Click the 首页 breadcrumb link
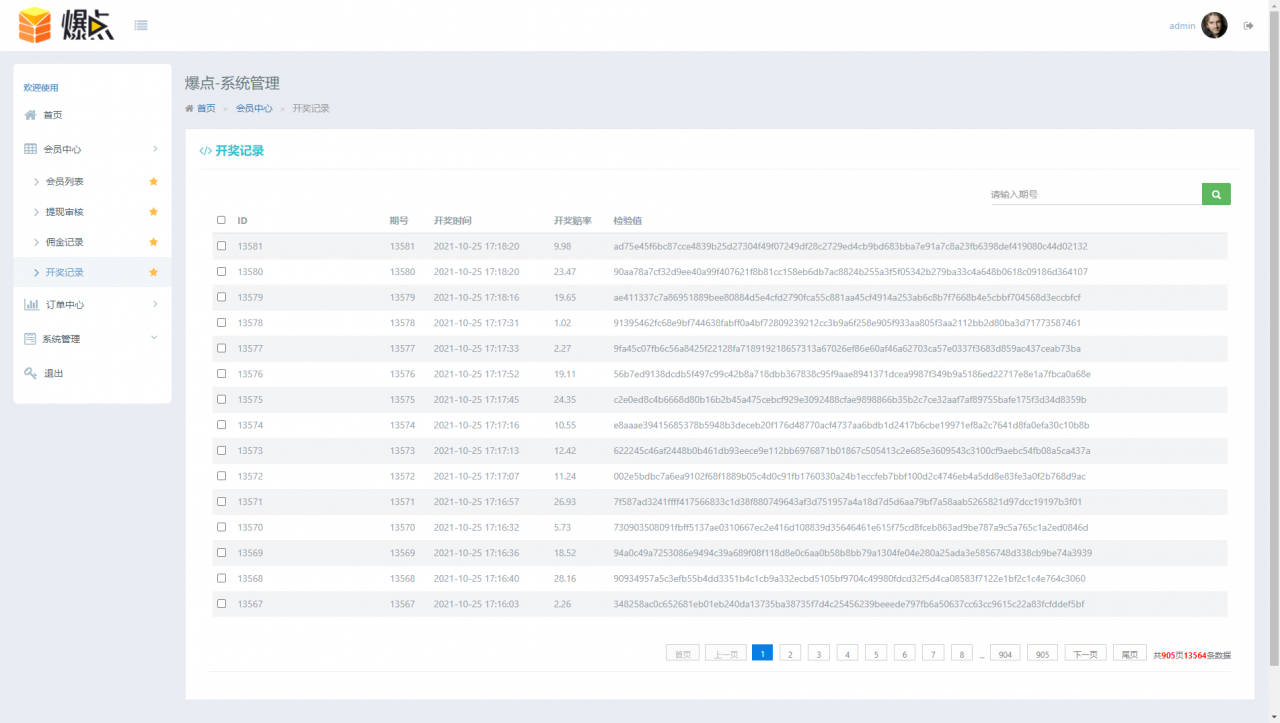Viewport: 1280px width, 723px height. (206, 108)
